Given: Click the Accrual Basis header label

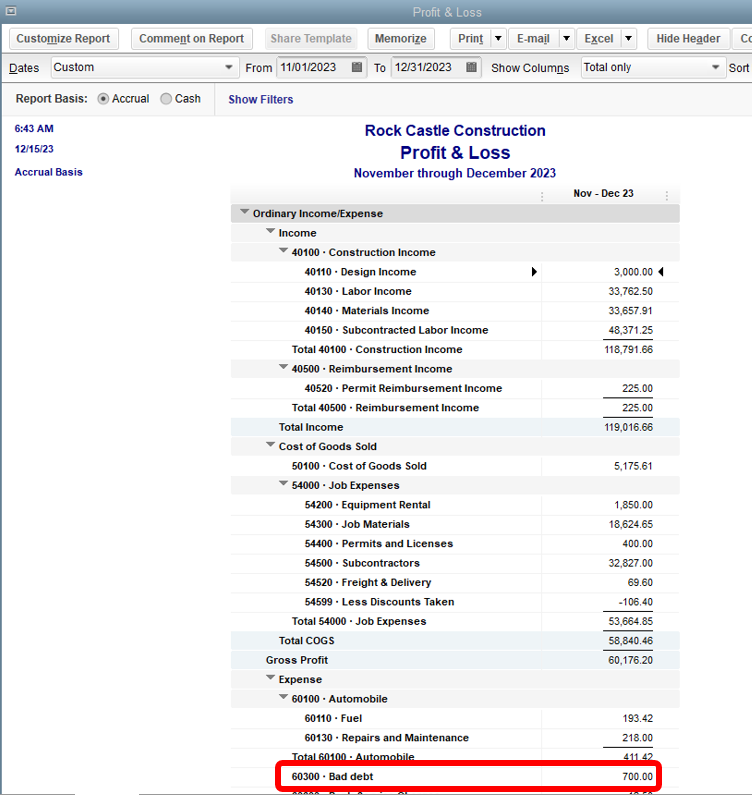Looking at the screenshot, I should [x=48, y=172].
